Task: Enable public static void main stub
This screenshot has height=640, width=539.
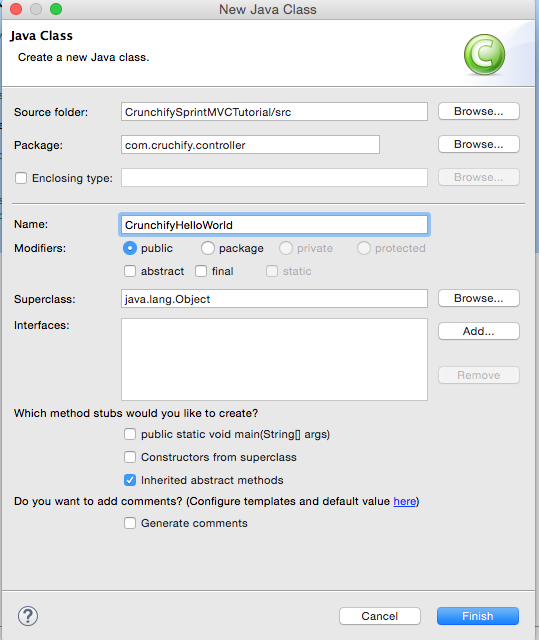Action: click(130, 434)
